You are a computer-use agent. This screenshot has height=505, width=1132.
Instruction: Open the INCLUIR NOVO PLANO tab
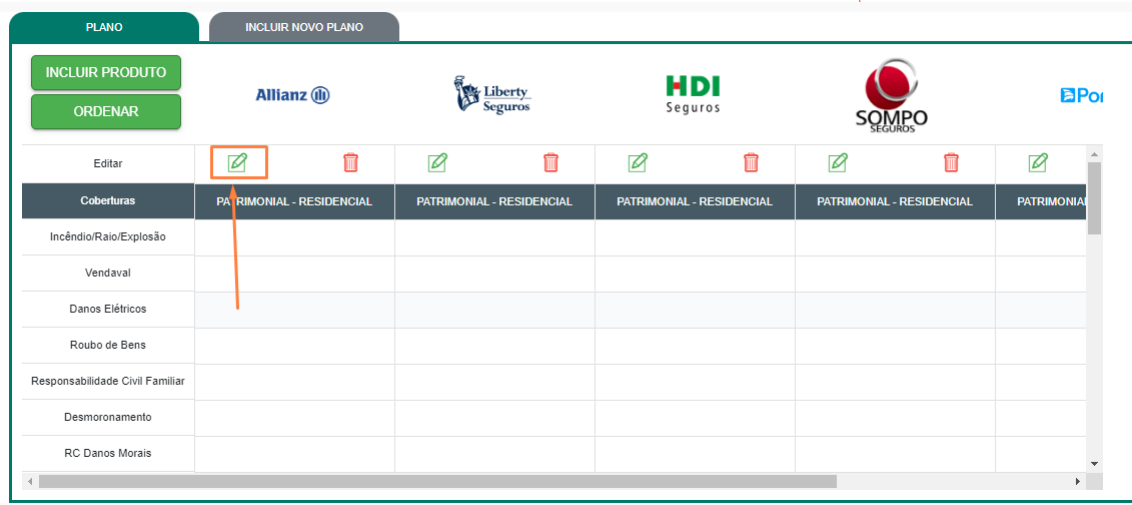304,27
